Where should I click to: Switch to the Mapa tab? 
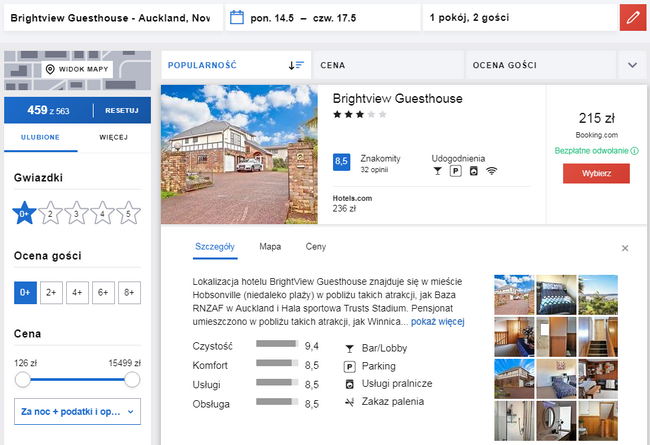pos(270,247)
